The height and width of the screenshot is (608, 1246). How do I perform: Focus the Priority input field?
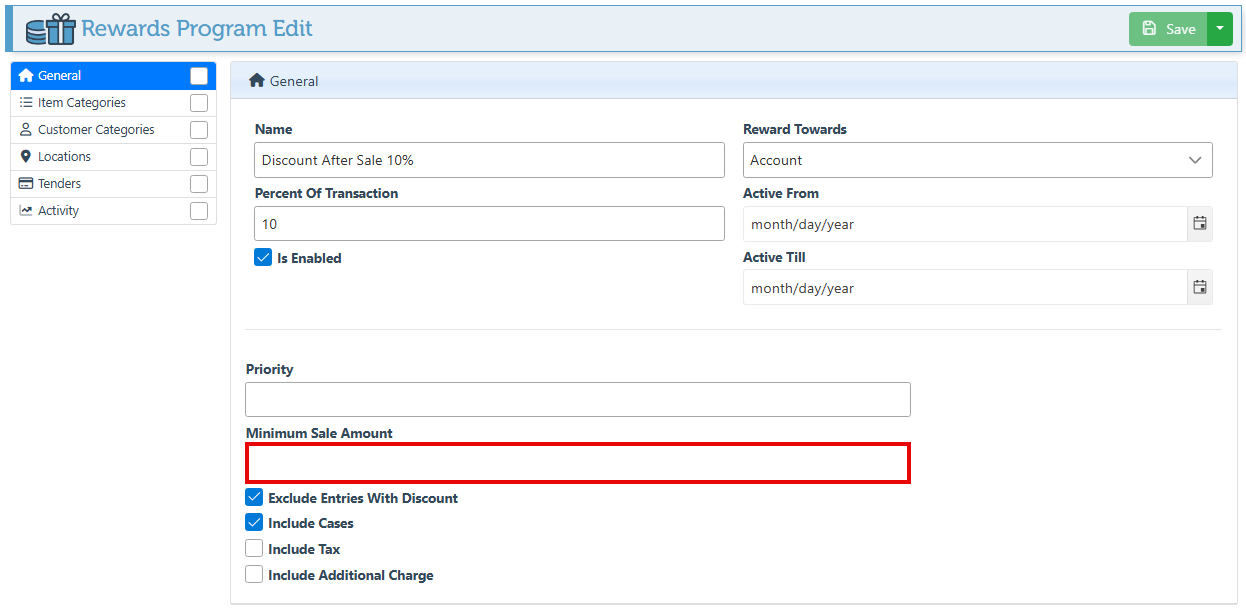click(577, 399)
